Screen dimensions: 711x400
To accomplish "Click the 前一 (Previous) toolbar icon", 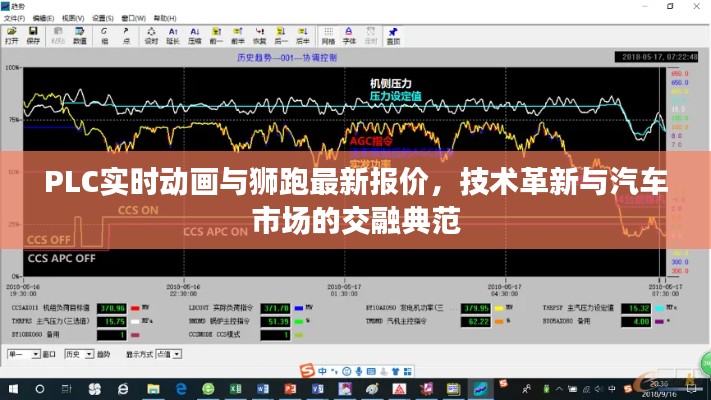I will [216, 35].
